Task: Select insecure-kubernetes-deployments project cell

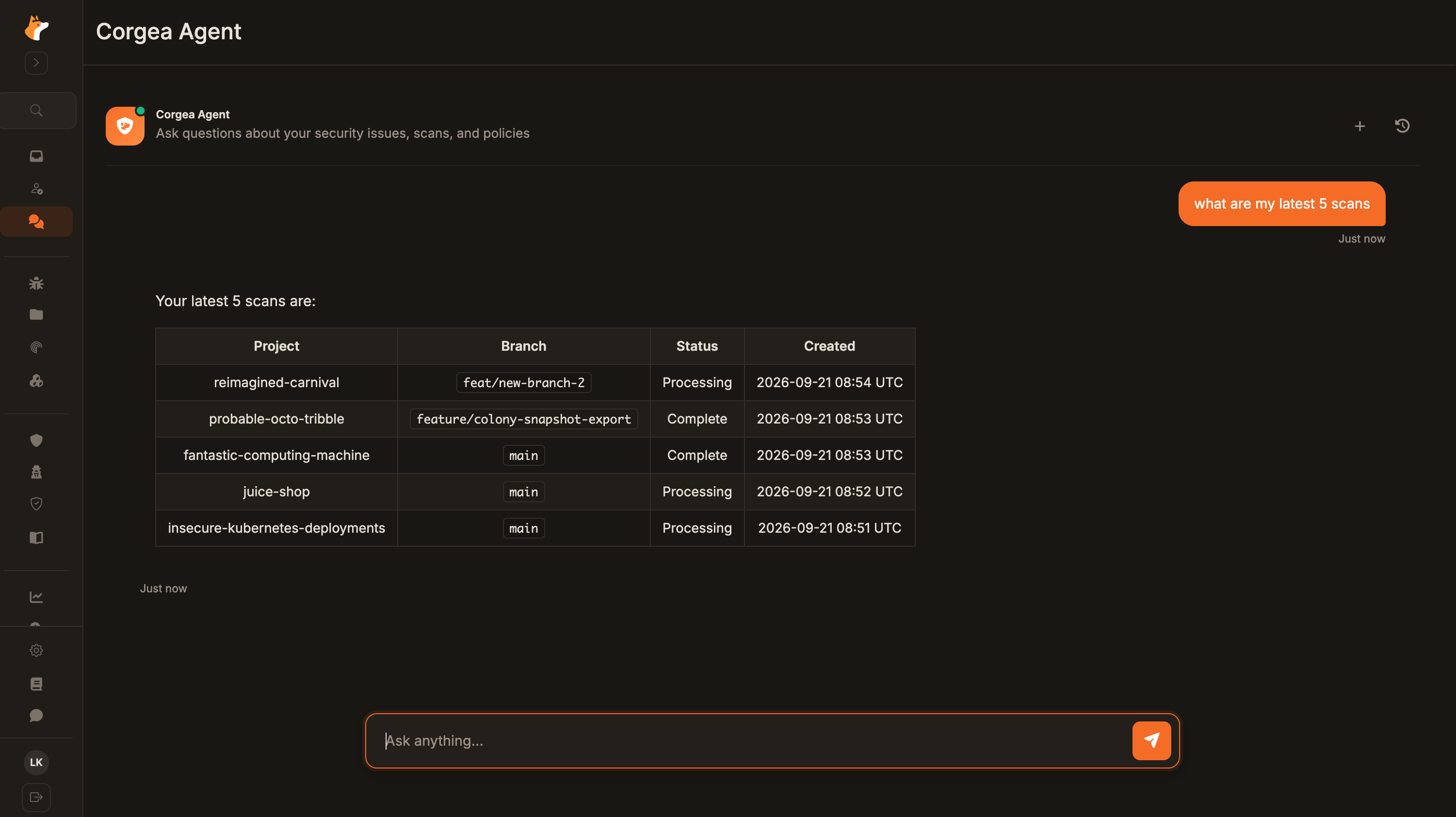Action: click(276, 528)
